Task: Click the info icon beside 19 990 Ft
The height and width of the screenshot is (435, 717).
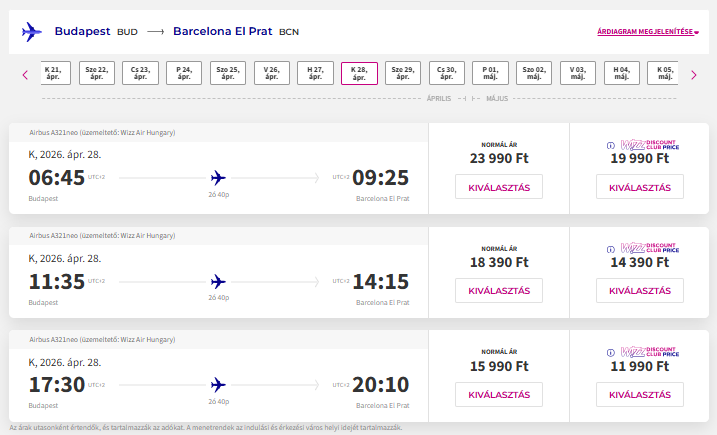Action: 610,145
